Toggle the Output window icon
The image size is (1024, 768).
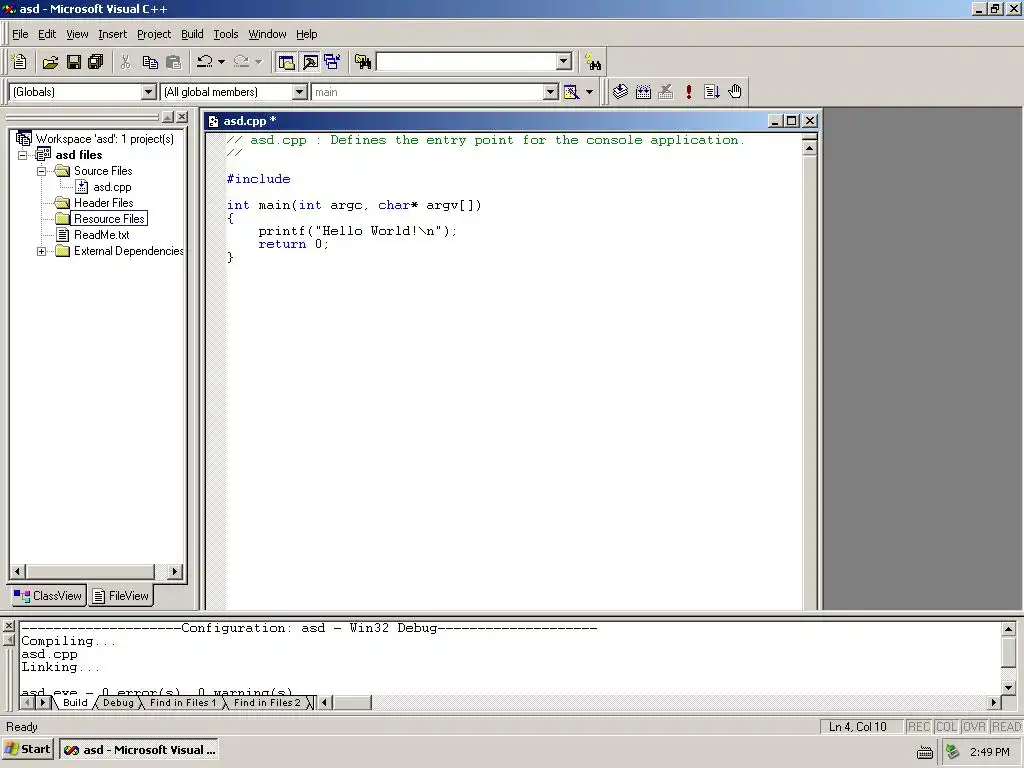click(x=310, y=62)
